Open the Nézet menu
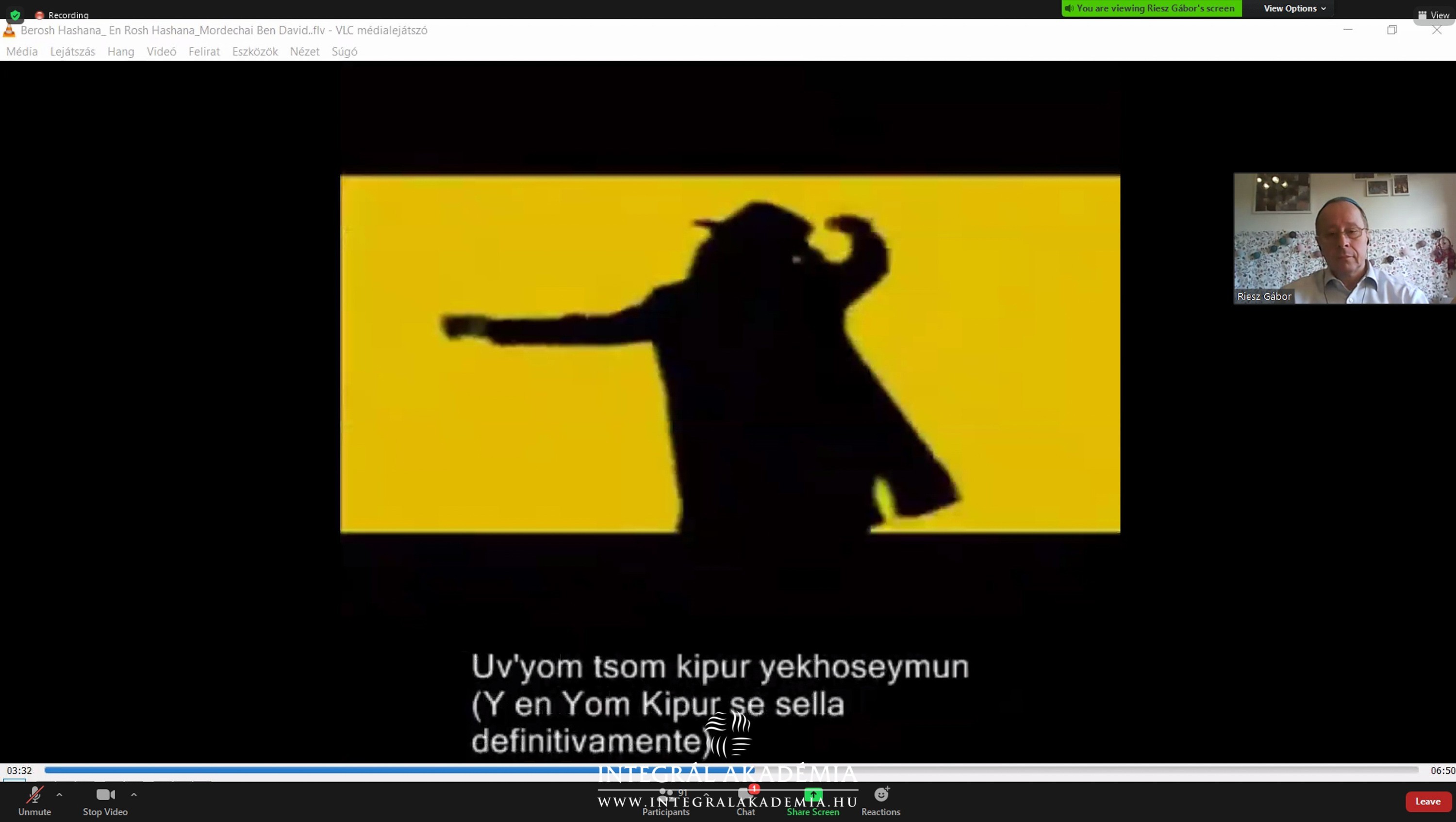 click(305, 51)
